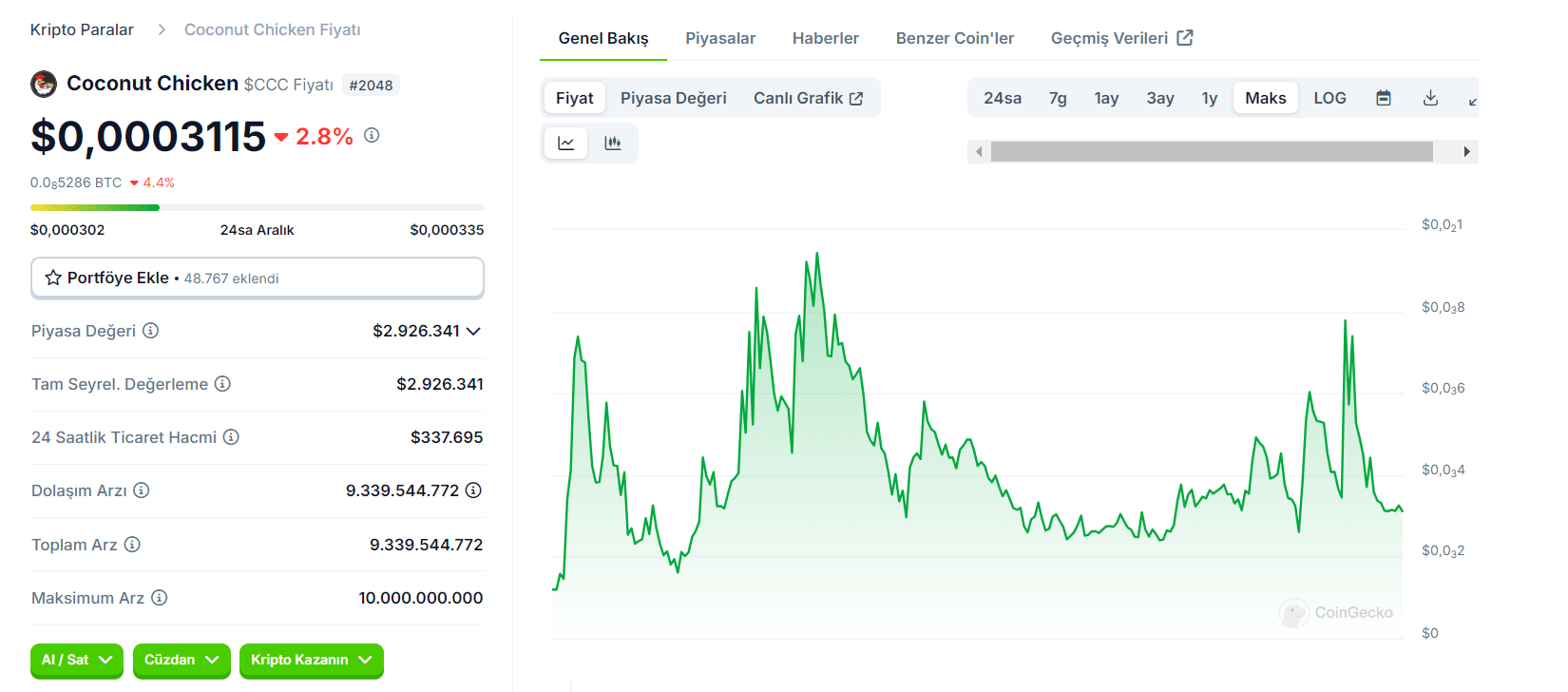Viewport: 1568px width, 692px height.
Task: Click the 24h high value $0,000335
Action: point(447,230)
